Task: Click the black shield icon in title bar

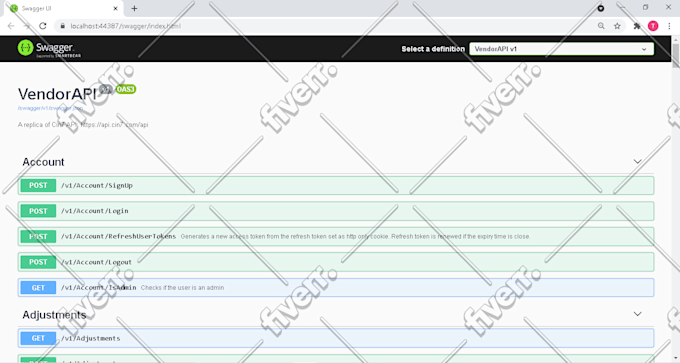Action: tap(601, 8)
